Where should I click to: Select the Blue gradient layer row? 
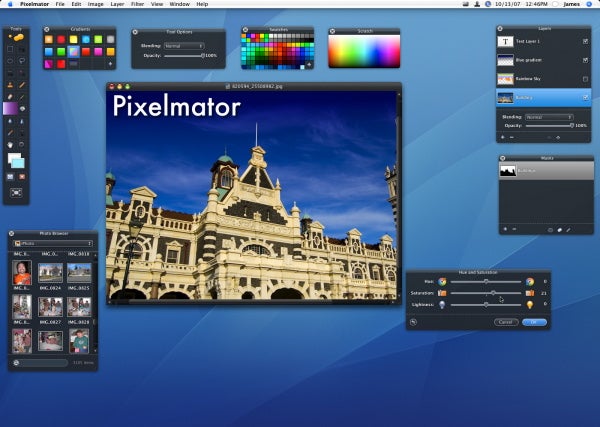(543, 60)
